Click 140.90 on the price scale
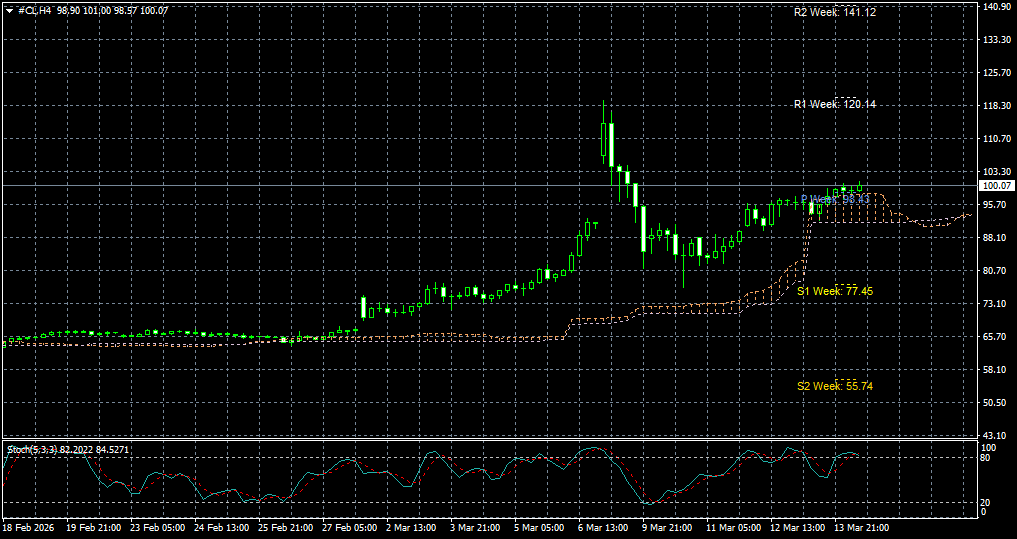The image size is (1017, 539). click(x=996, y=6)
